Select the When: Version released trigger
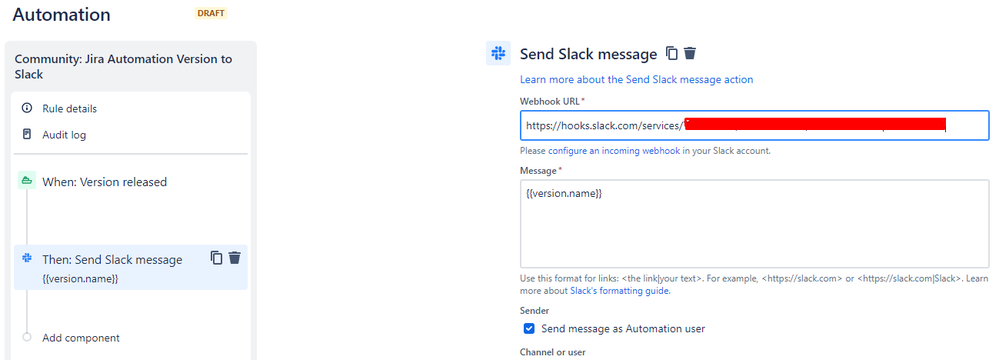 [104, 182]
